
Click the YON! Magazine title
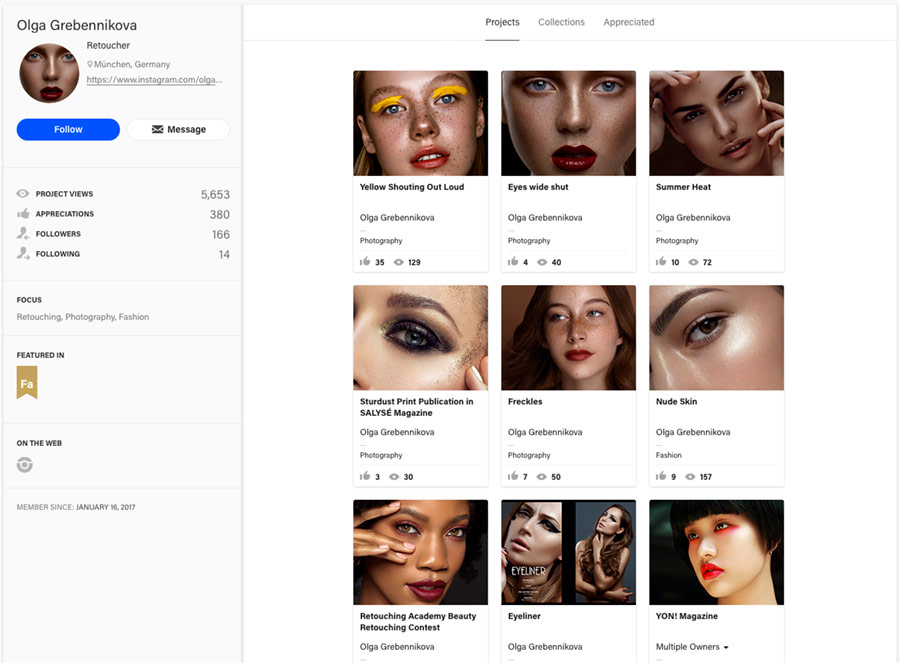click(686, 617)
